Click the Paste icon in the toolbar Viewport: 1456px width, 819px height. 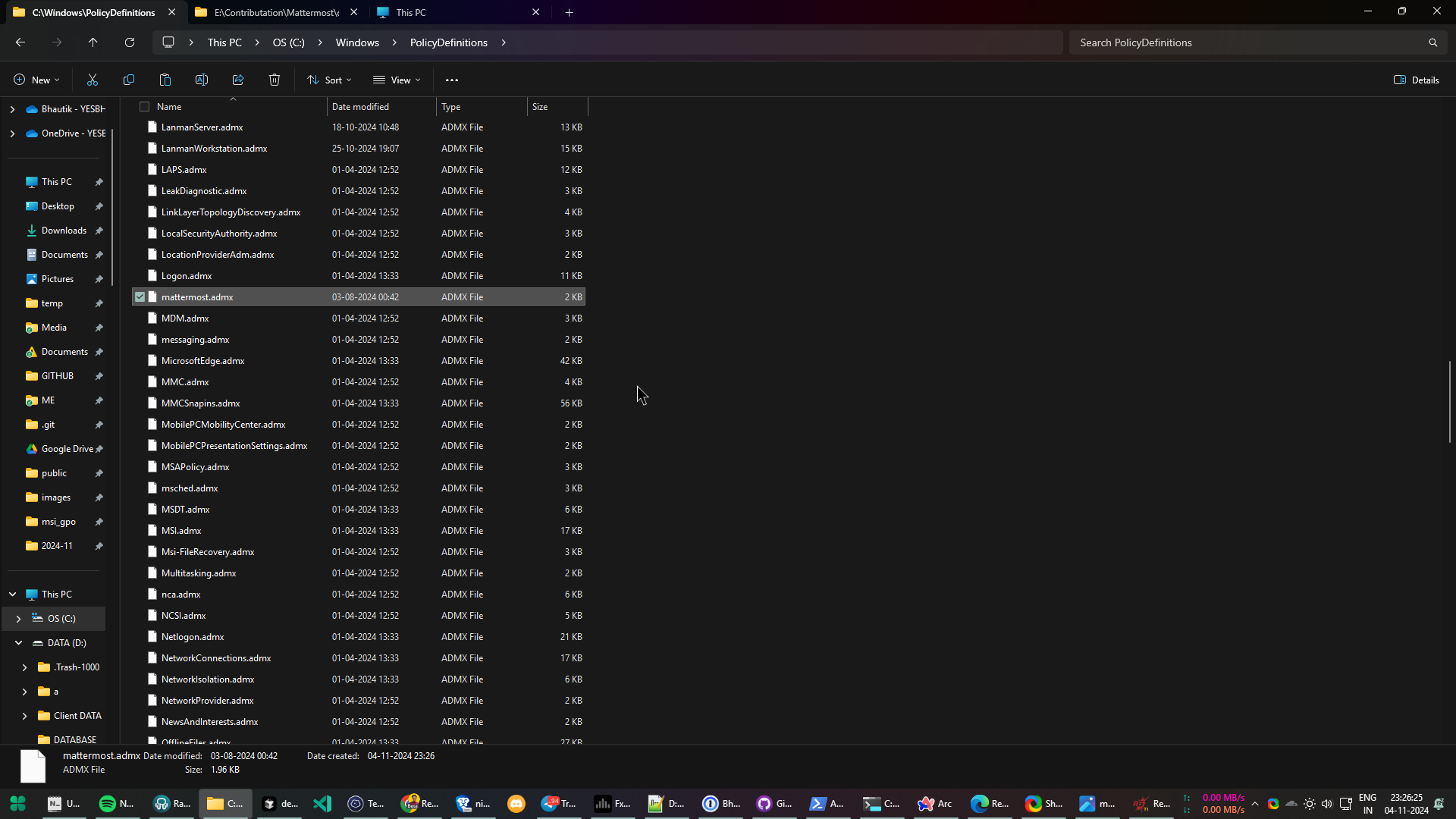point(165,80)
